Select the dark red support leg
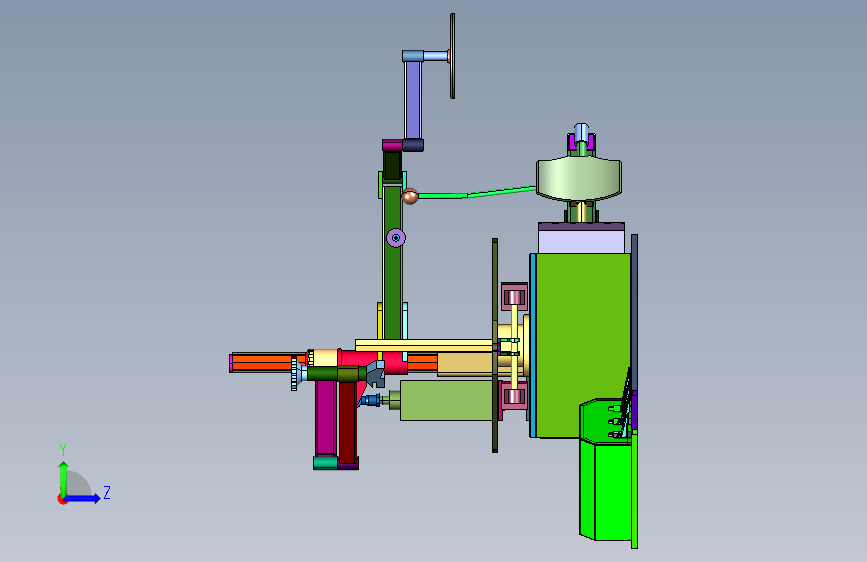This screenshot has height=562, width=867. tap(348, 423)
